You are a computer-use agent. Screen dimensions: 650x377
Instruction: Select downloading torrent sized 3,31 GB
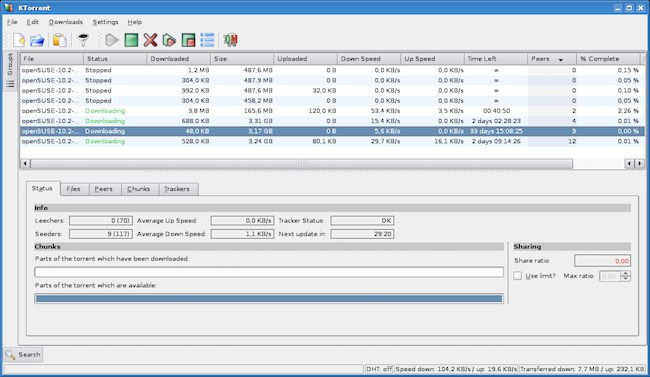click(x=332, y=121)
